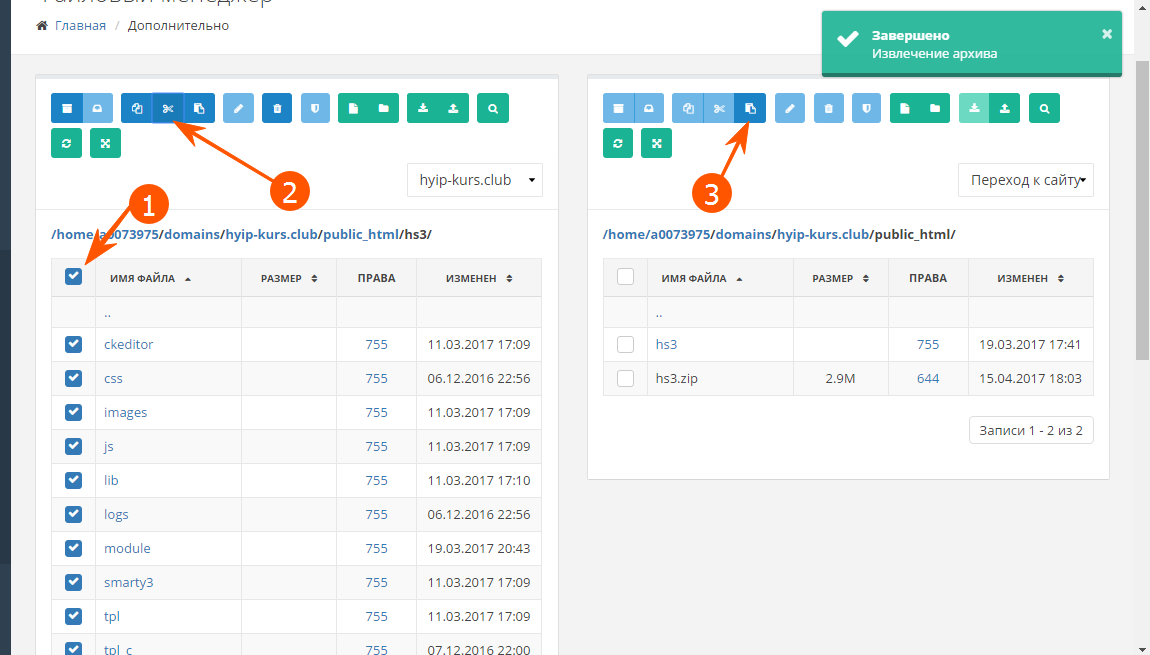The height and width of the screenshot is (655, 1150).
Task: Open the hs3 folder in right panel
Action: pos(666,344)
